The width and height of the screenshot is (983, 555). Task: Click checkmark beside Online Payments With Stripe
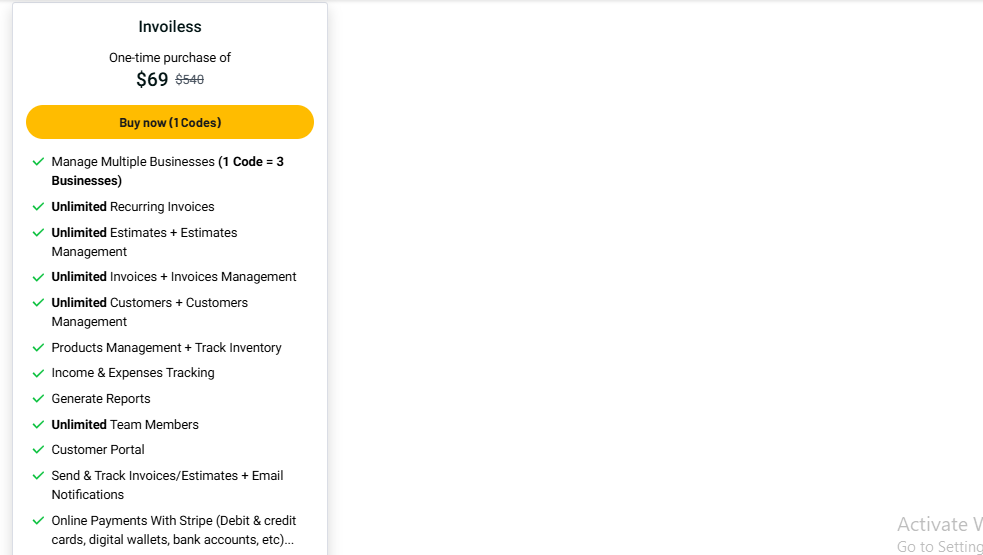click(x=38, y=521)
